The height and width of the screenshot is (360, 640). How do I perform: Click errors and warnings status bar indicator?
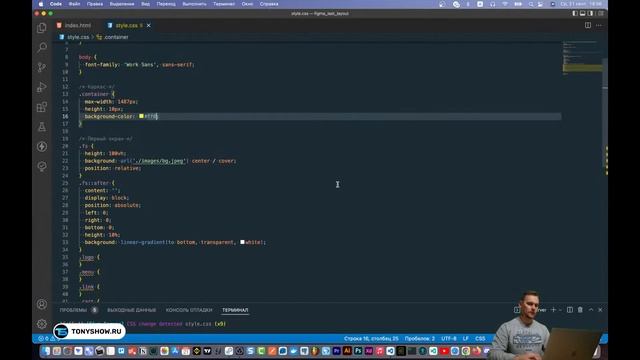point(47,338)
